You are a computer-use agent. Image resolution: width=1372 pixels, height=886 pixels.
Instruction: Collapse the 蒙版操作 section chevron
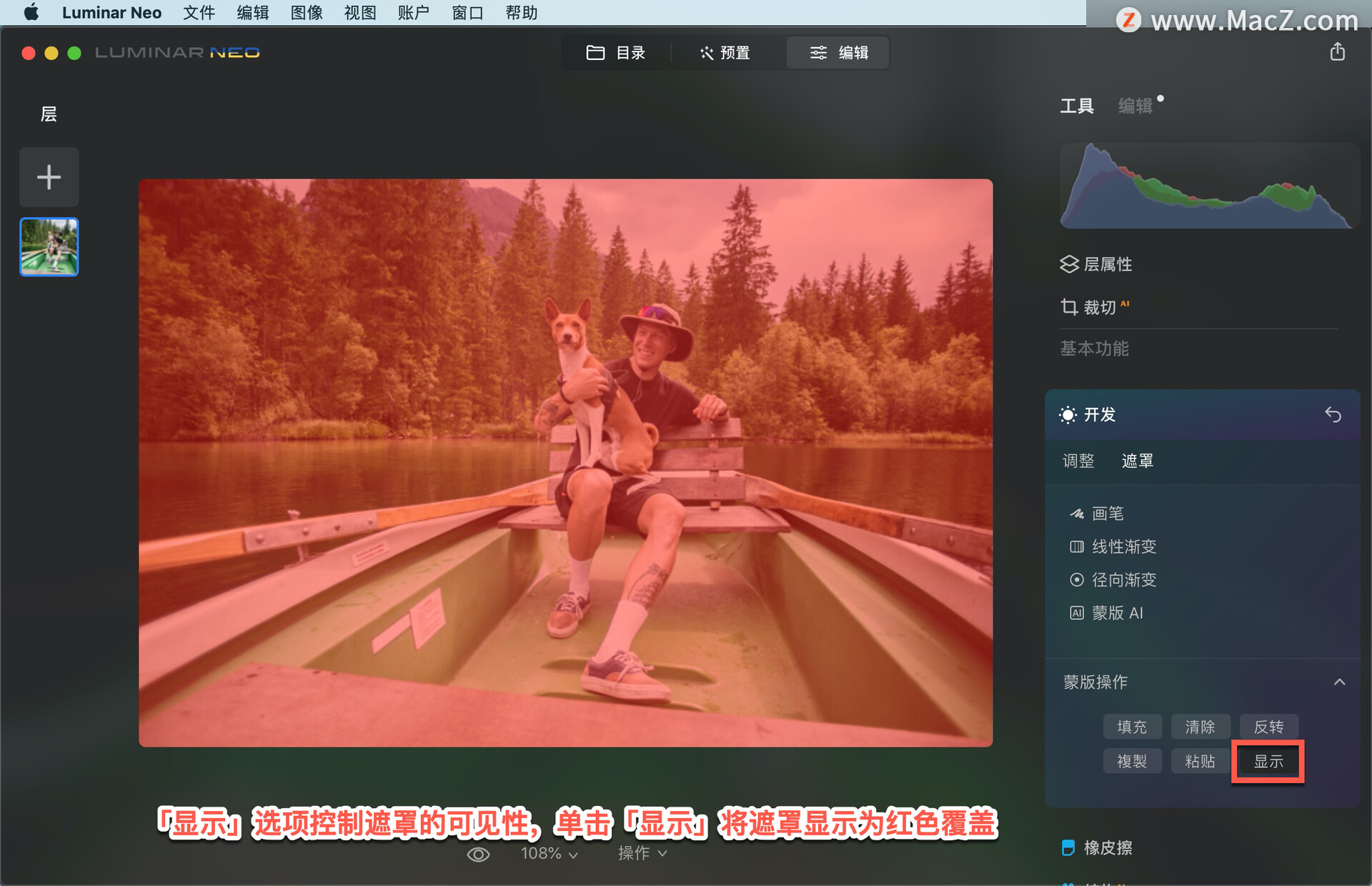click(x=1340, y=682)
